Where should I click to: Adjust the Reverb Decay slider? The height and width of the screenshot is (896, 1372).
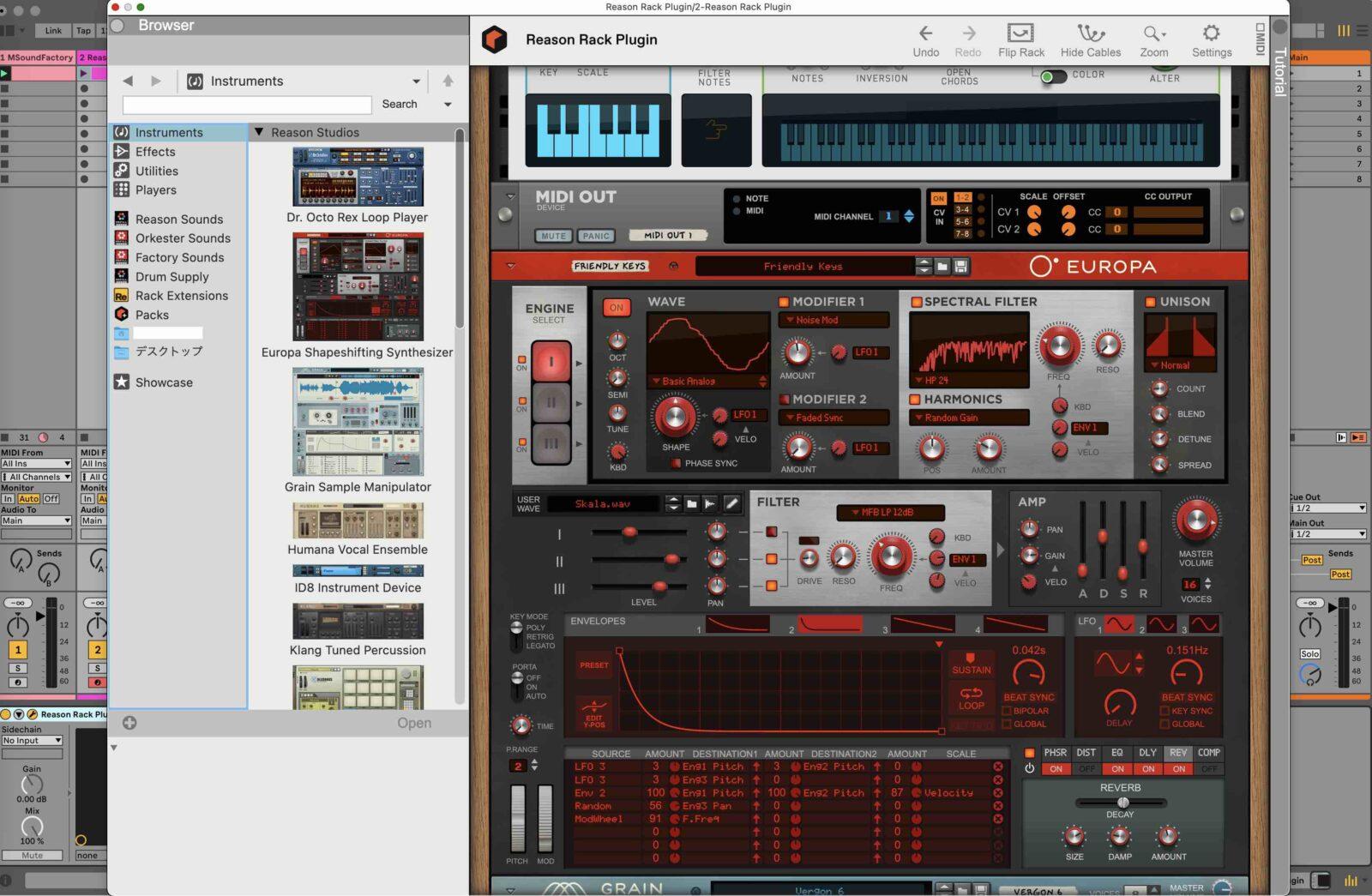tap(1121, 803)
